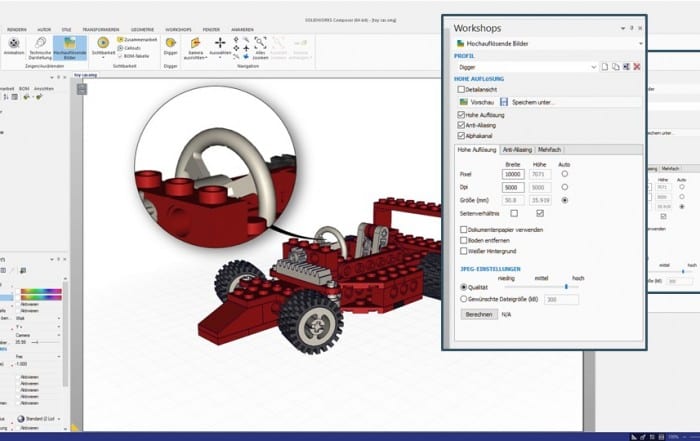Click the lower rainbow color bar
Viewport: 700px width, 441px height.
[41, 297]
